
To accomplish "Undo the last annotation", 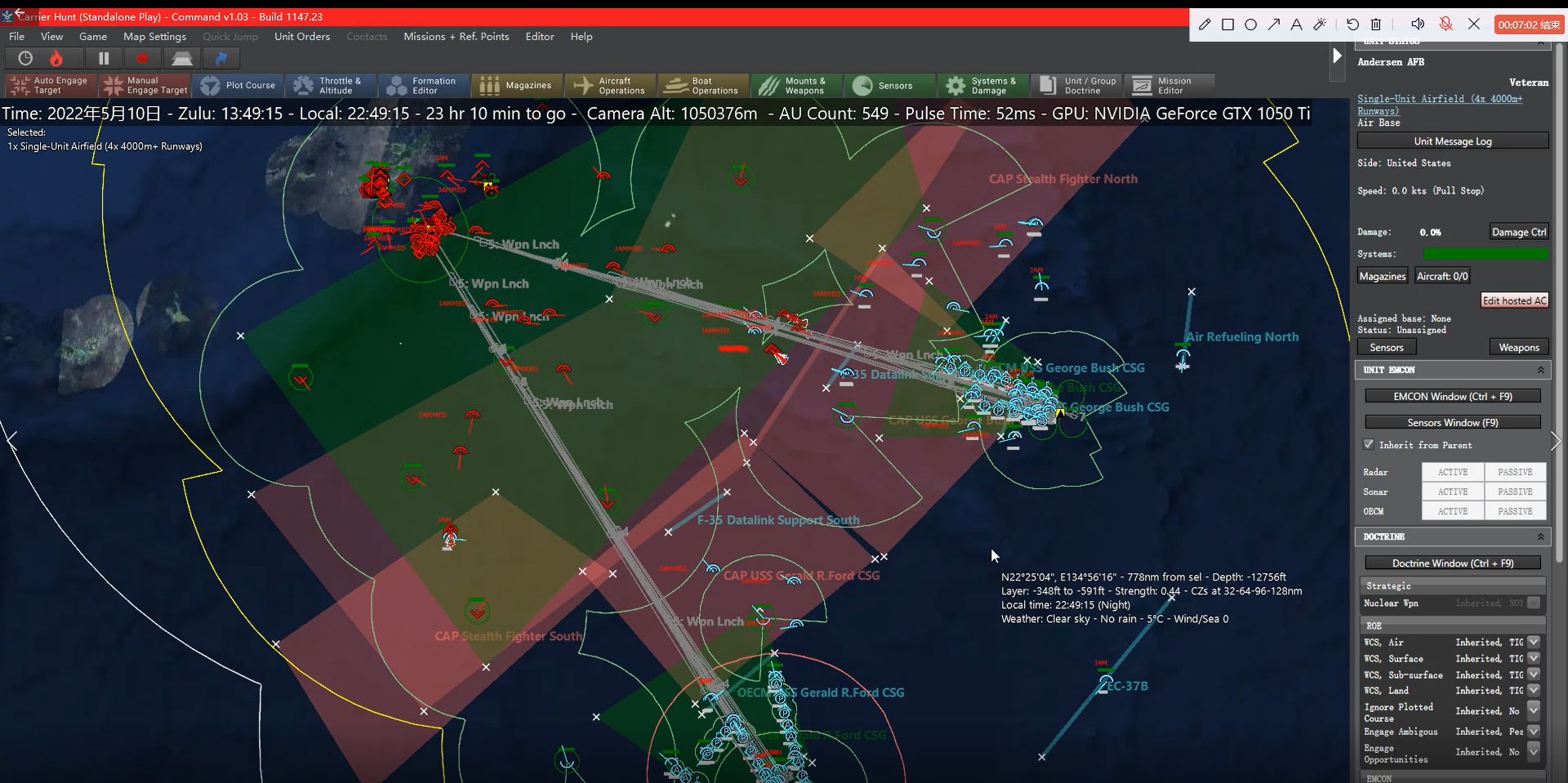I will pos(1352,24).
